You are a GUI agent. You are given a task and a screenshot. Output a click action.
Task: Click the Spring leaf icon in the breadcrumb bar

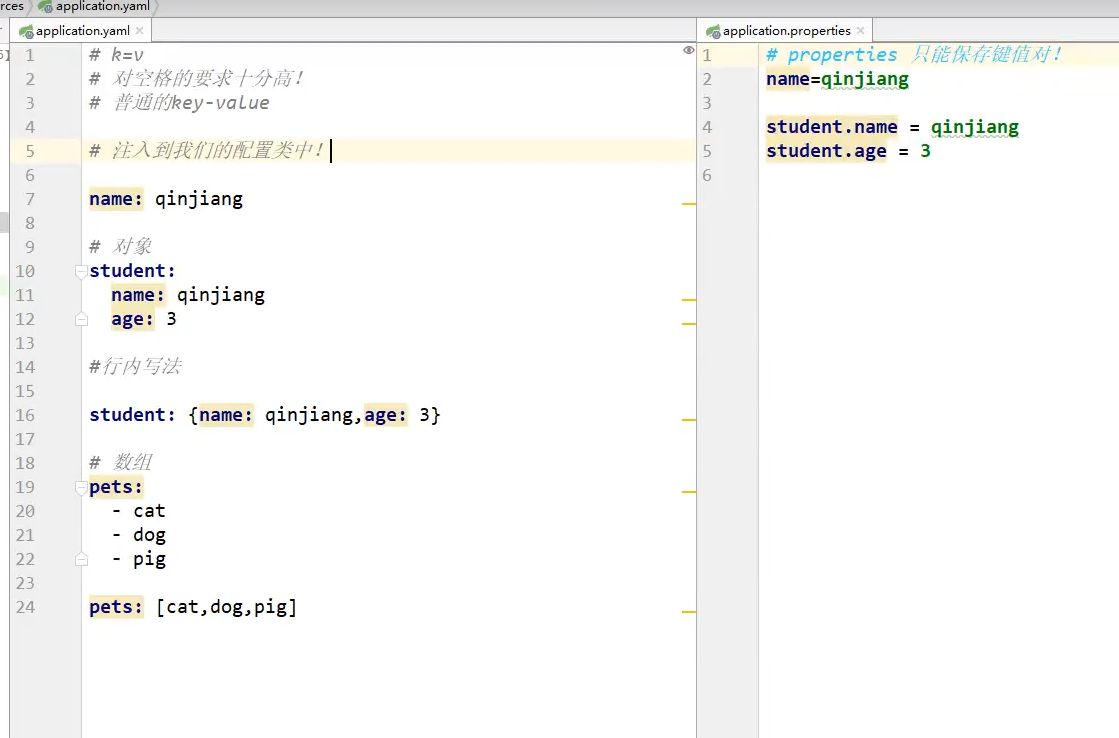coord(44,6)
